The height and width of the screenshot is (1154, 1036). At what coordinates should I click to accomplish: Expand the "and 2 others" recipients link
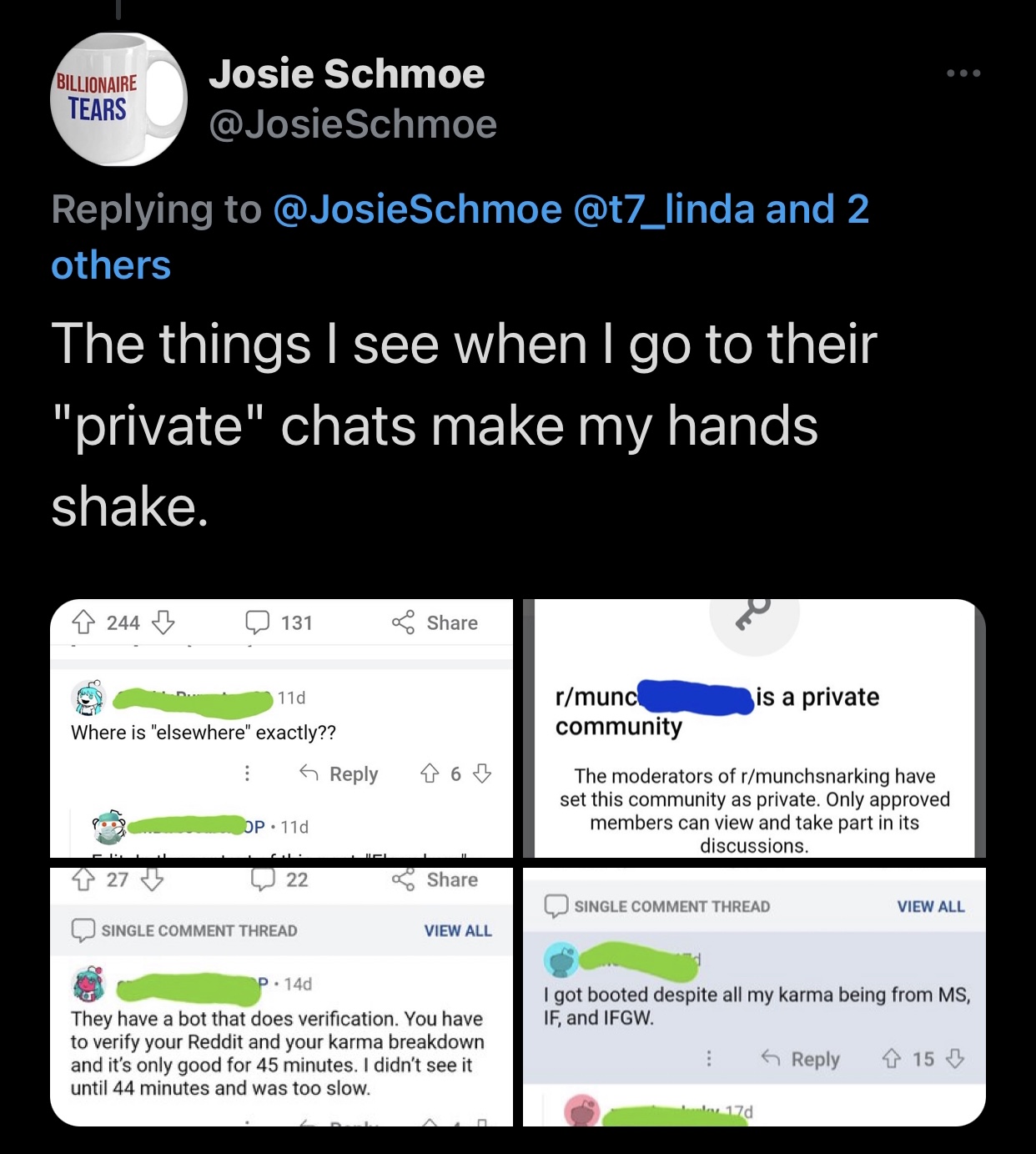[460, 237]
